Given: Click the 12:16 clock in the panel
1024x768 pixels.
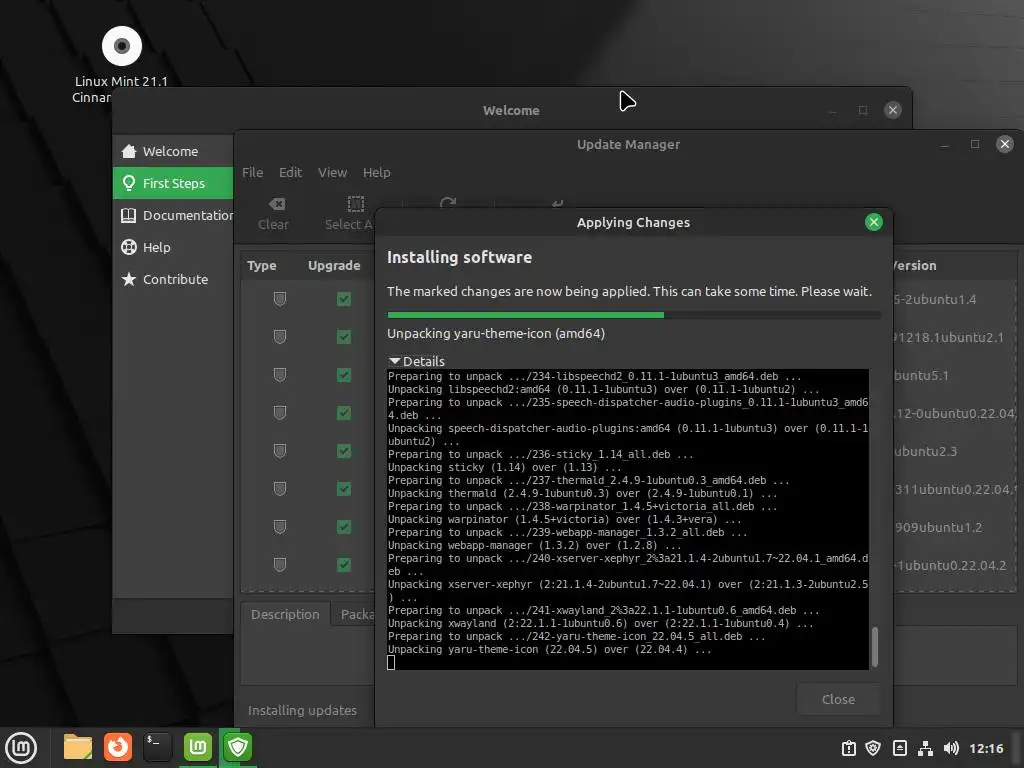Looking at the screenshot, I should tap(986, 748).
